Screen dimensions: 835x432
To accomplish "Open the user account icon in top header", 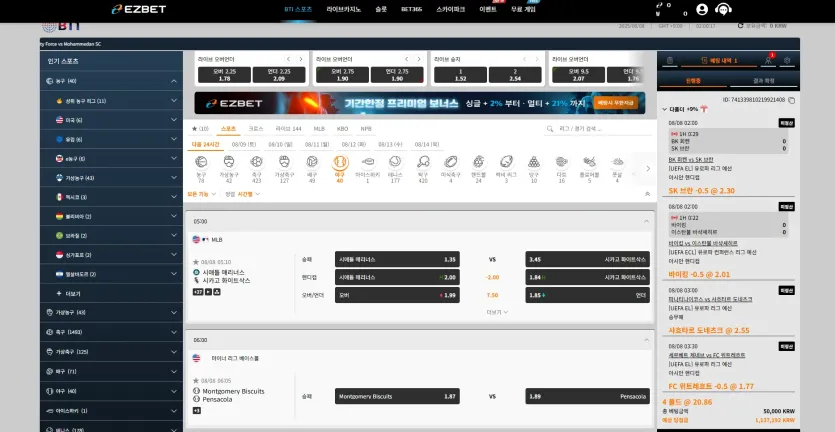I will coord(702,9).
